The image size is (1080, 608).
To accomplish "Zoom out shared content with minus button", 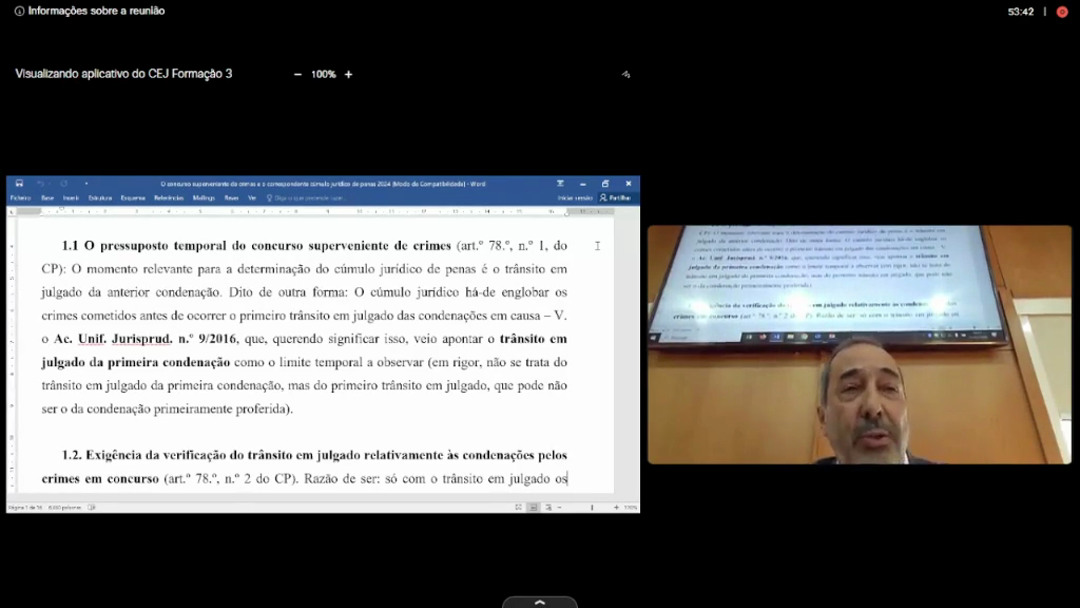I will click(297, 74).
